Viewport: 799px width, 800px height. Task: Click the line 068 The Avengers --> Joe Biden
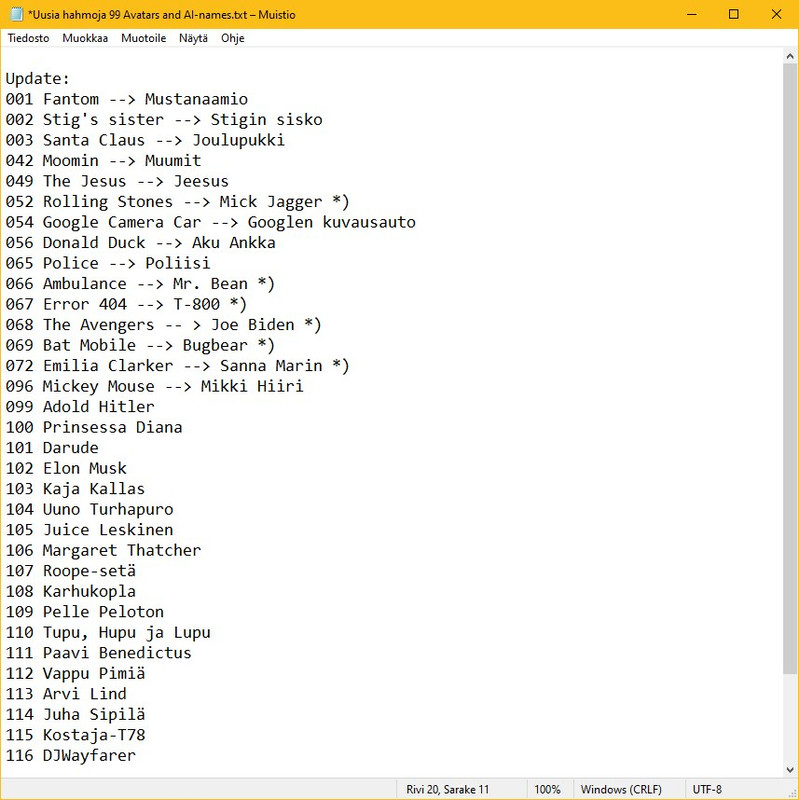pos(163,324)
